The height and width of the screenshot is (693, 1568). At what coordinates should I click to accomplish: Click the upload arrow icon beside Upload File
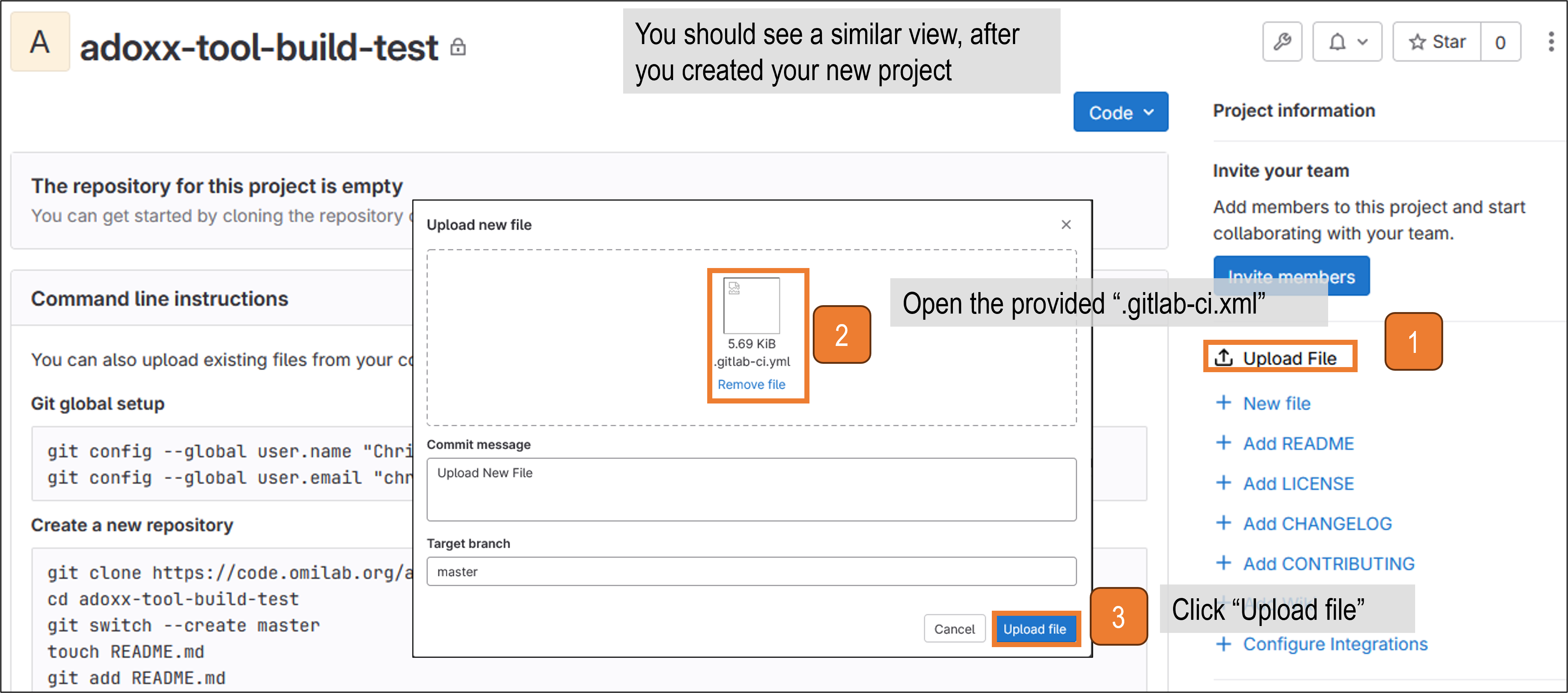click(x=1223, y=358)
